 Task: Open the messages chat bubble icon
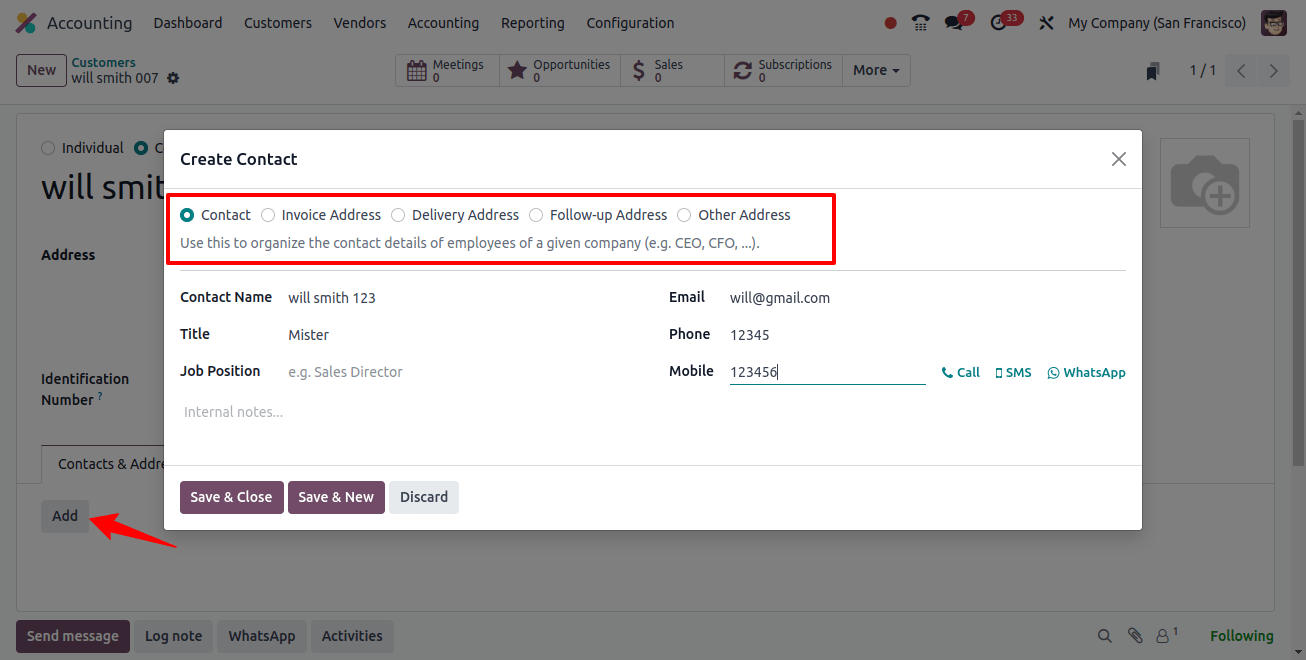(x=953, y=23)
